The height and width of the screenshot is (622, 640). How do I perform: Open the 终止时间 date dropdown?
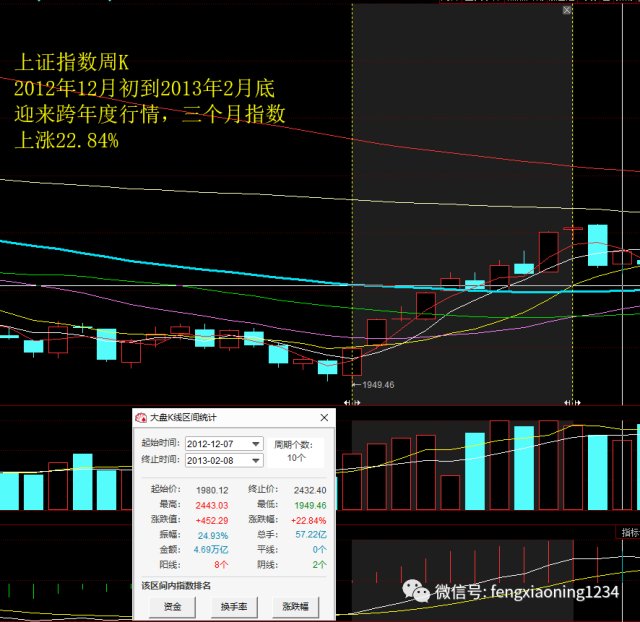click(256, 461)
